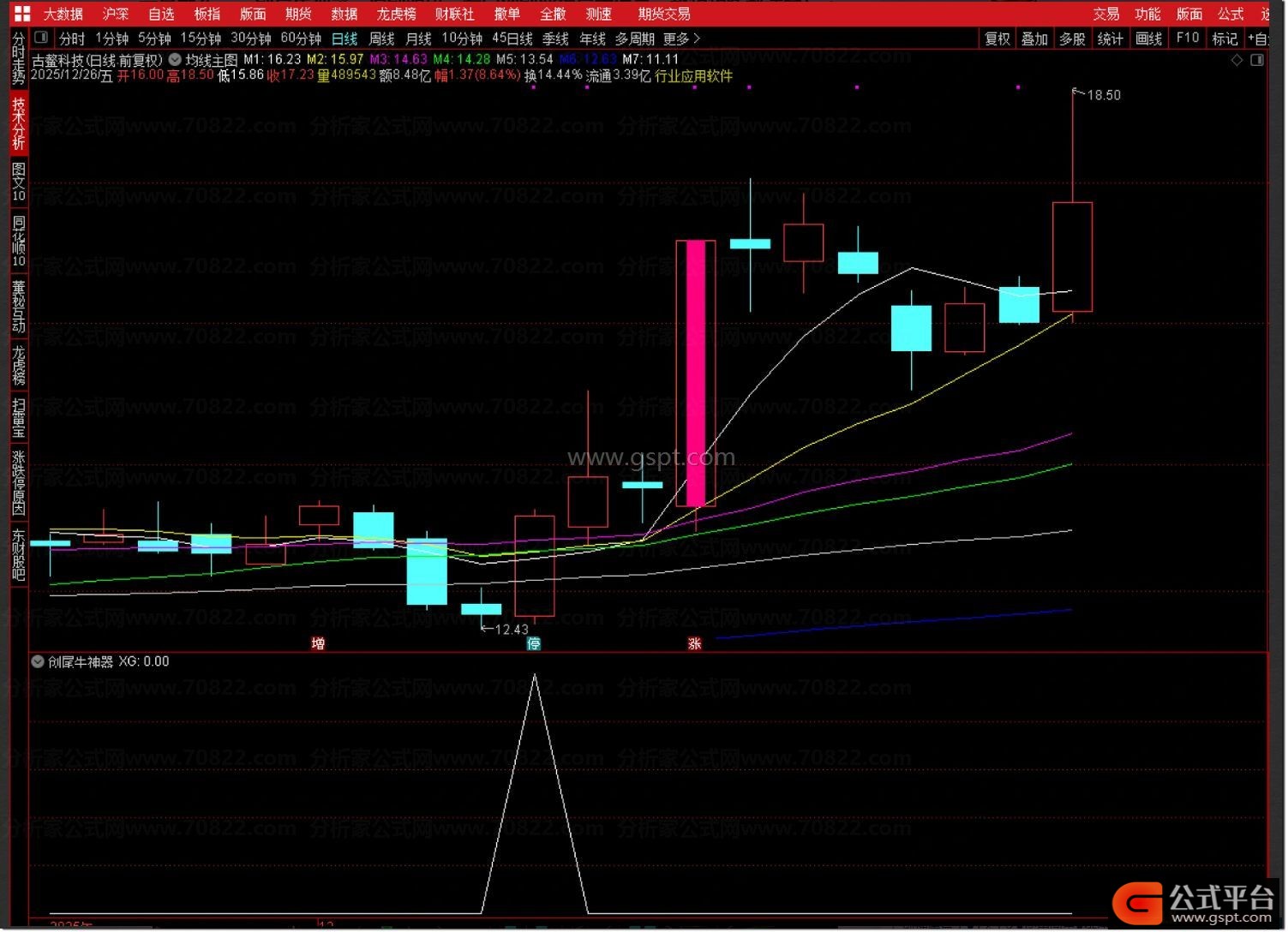Select 涨跌停原因 in the left sidebar
Screen dimensions: 1288x932
pyautogui.click(x=18, y=482)
